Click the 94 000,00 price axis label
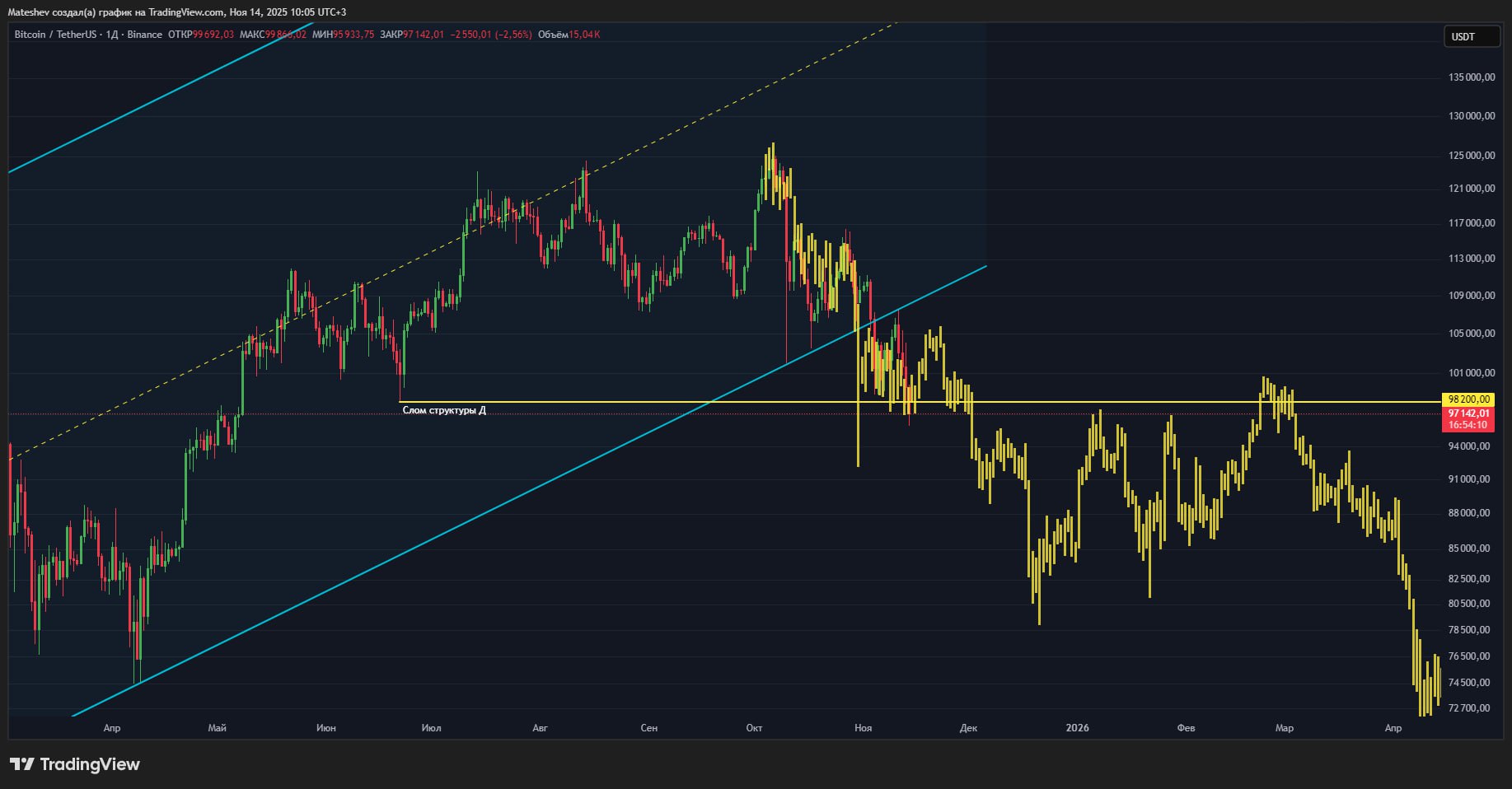The height and width of the screenshot is (789, 1512). point(1469,446)
